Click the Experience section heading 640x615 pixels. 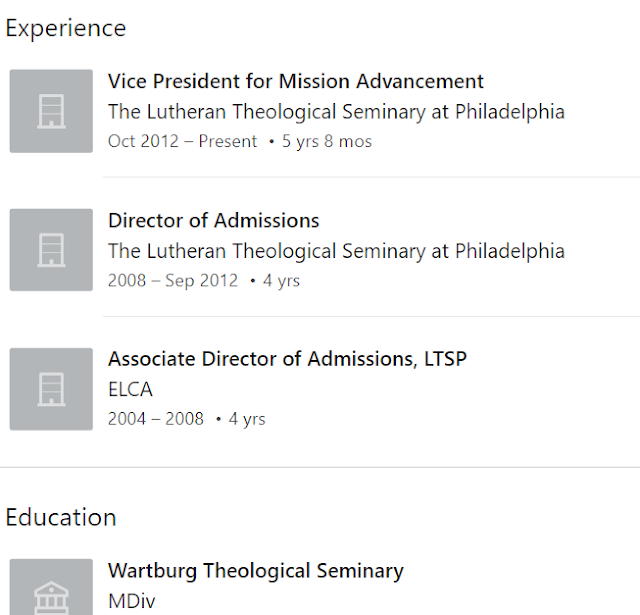pos(66,28)
